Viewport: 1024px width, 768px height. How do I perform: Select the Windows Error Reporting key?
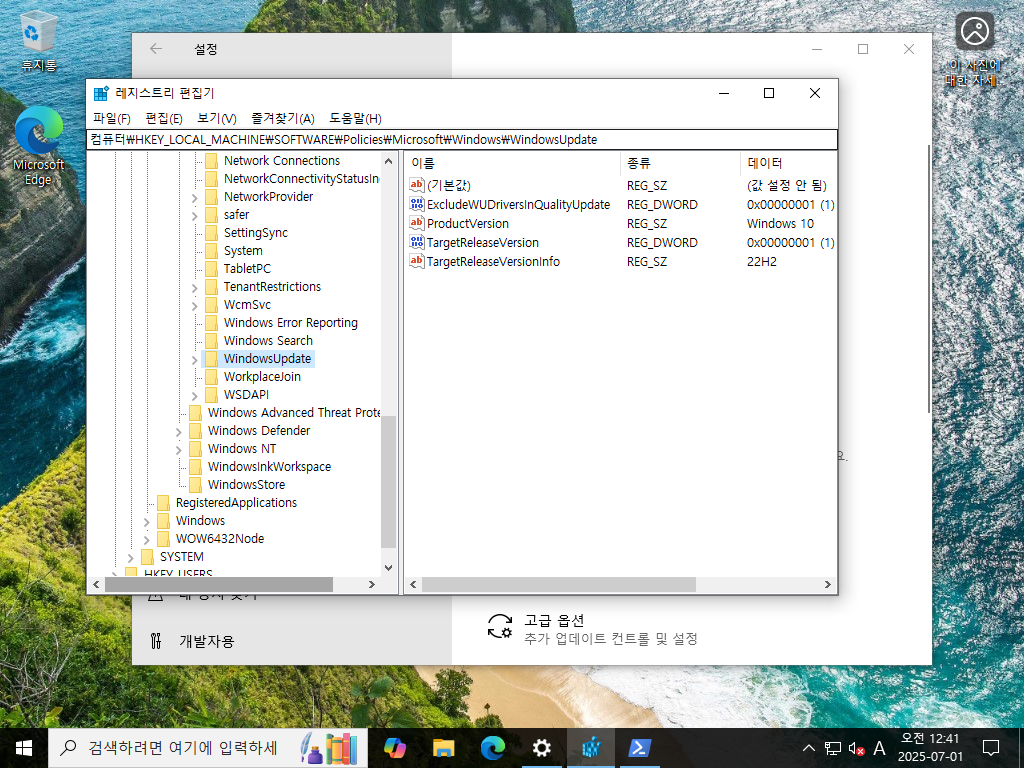coord(291,323)
